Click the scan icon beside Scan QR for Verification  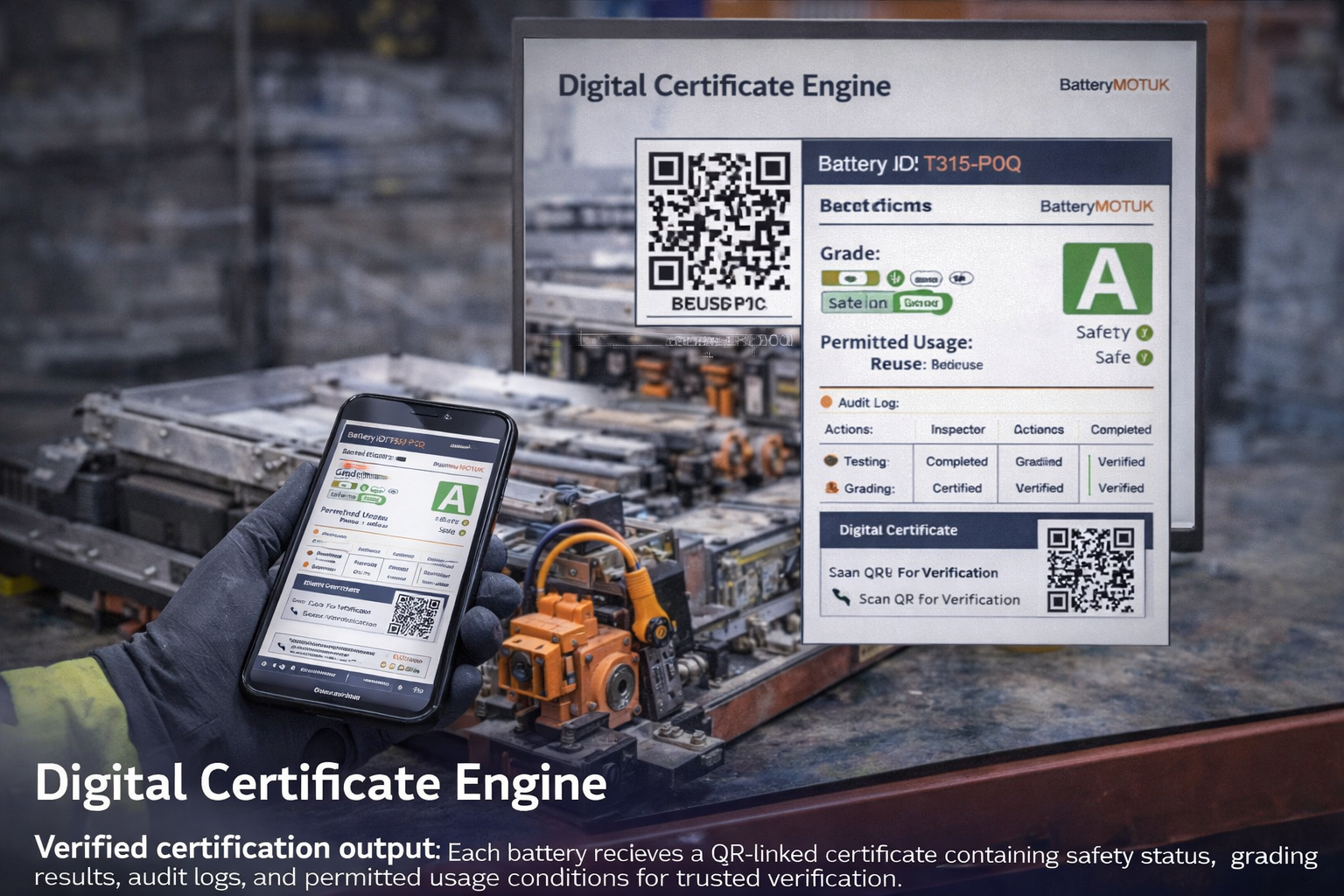841,598
